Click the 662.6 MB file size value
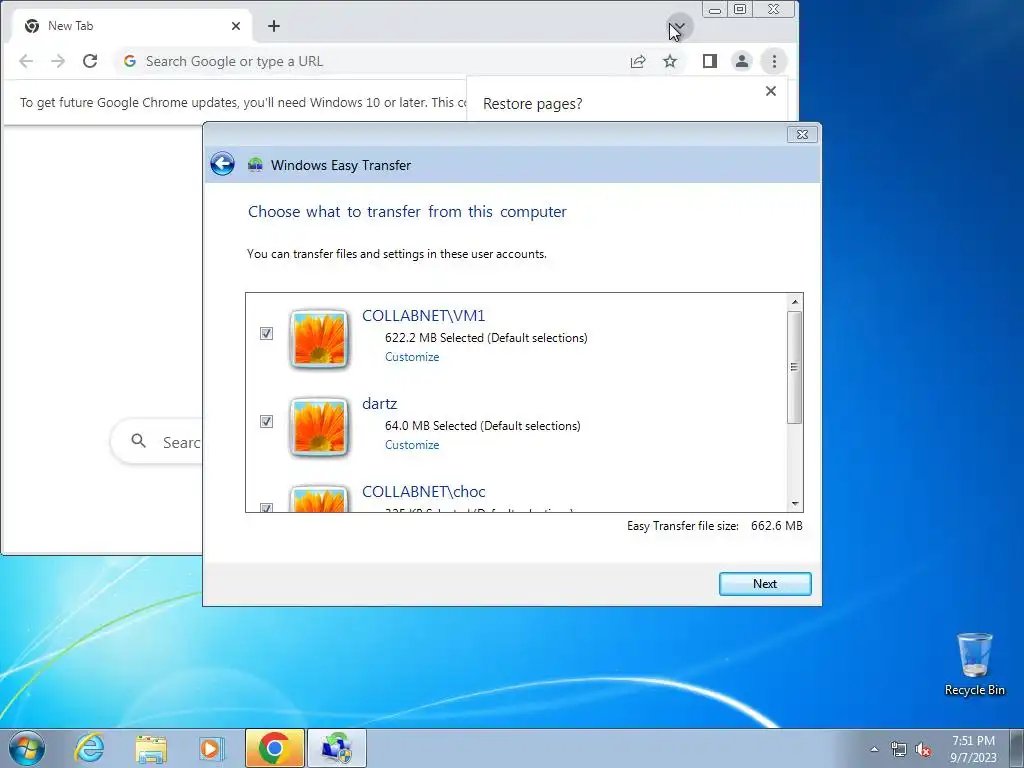The height and width of the screenshot is (768, 1024). 776,526
